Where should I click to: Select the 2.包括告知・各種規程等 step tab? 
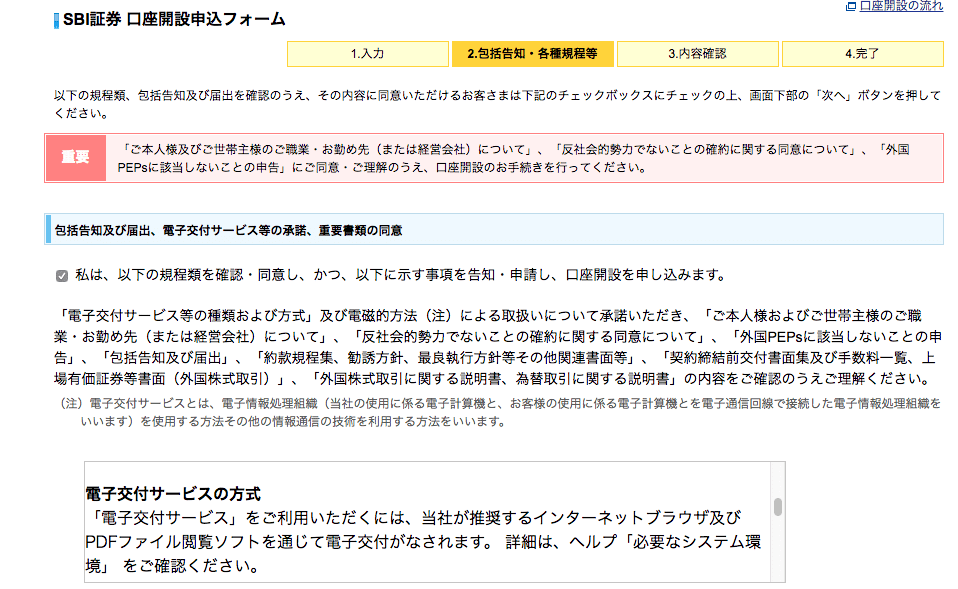coord(532,54)
